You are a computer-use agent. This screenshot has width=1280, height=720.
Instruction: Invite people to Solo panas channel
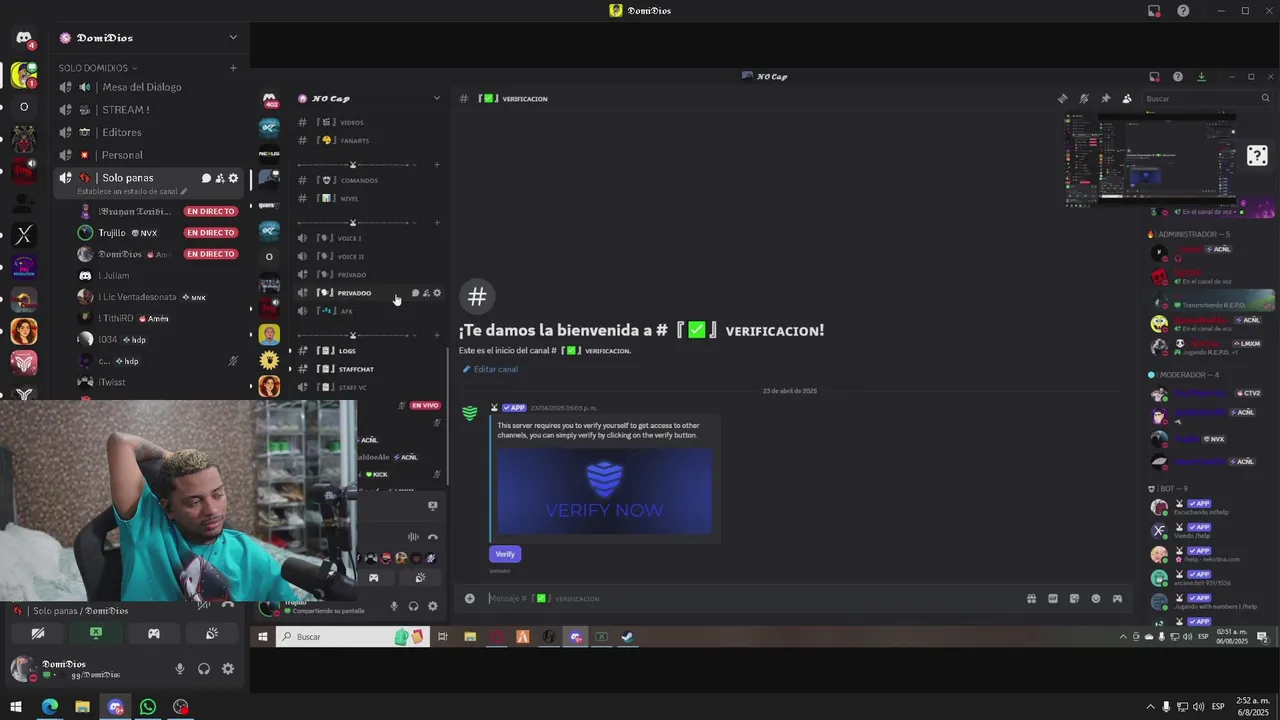click(220, 178)
